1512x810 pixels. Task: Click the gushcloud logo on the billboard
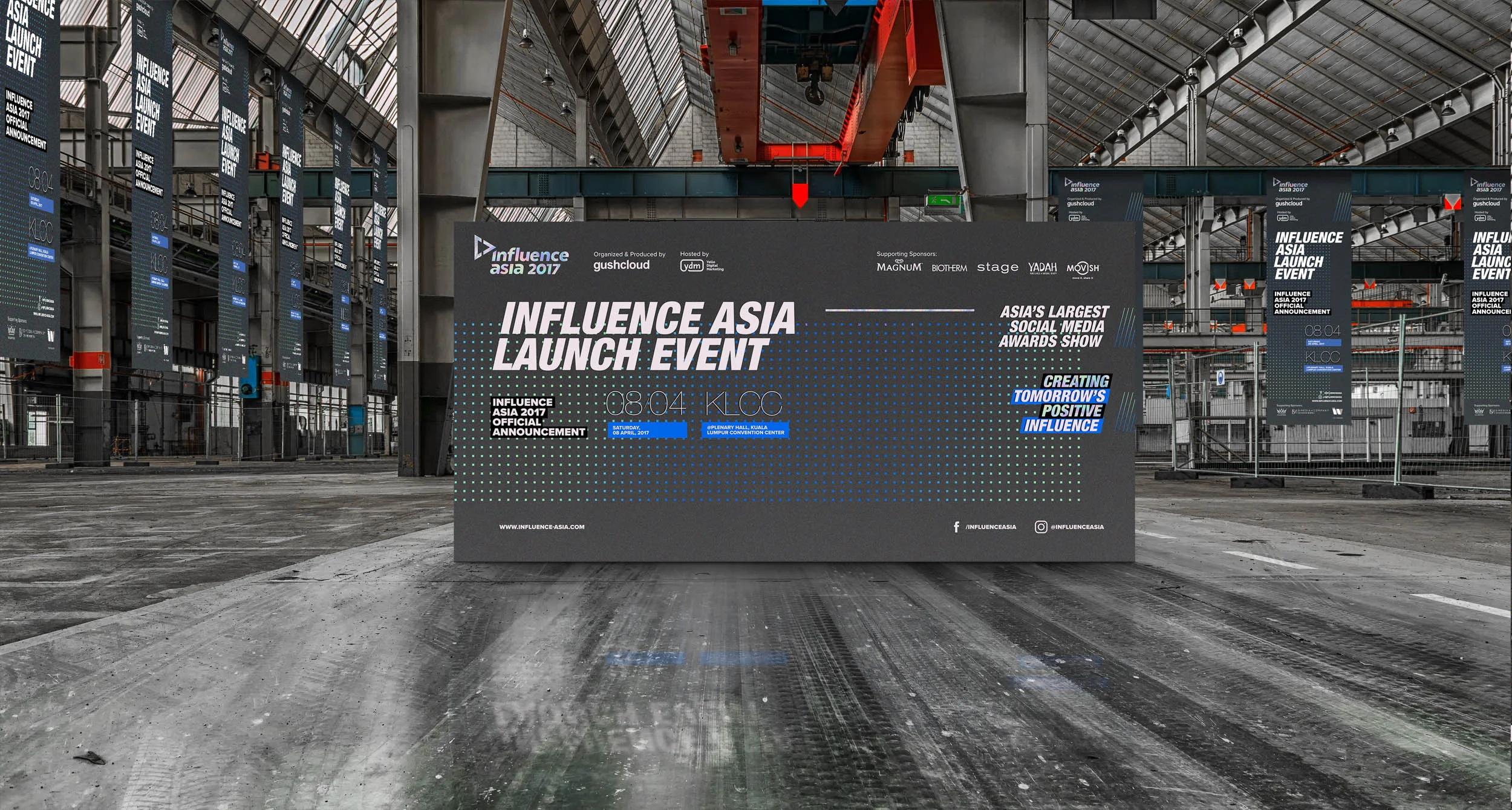(621, 265)
